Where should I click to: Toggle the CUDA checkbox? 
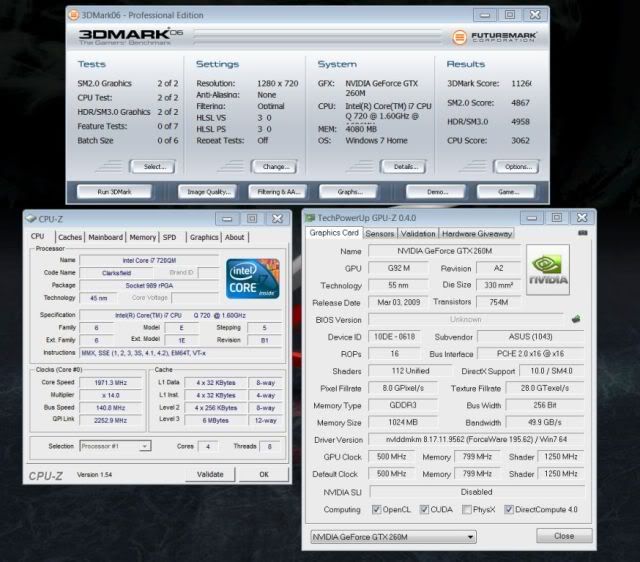424,509
